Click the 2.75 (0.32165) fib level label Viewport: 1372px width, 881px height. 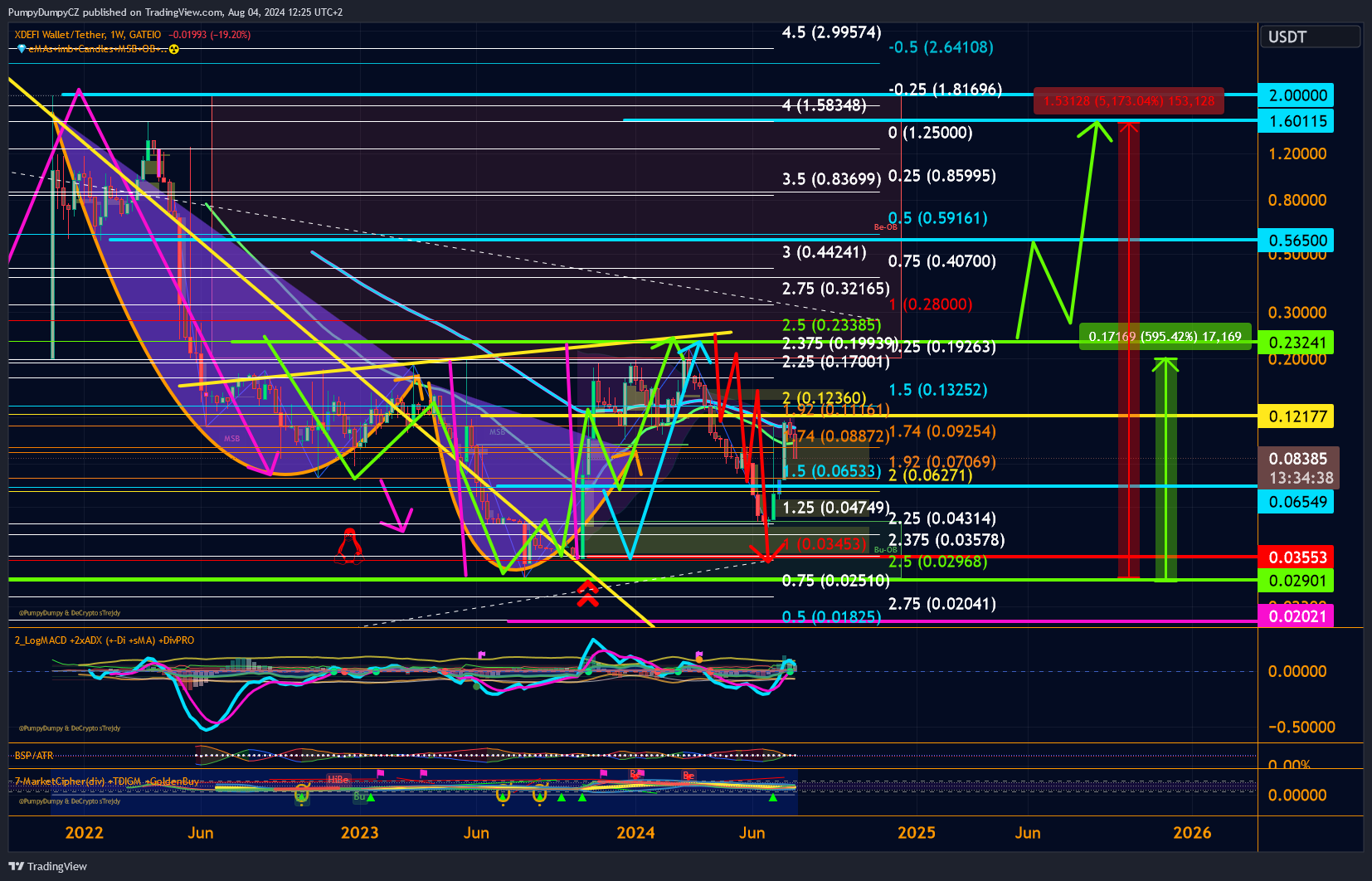836,289
